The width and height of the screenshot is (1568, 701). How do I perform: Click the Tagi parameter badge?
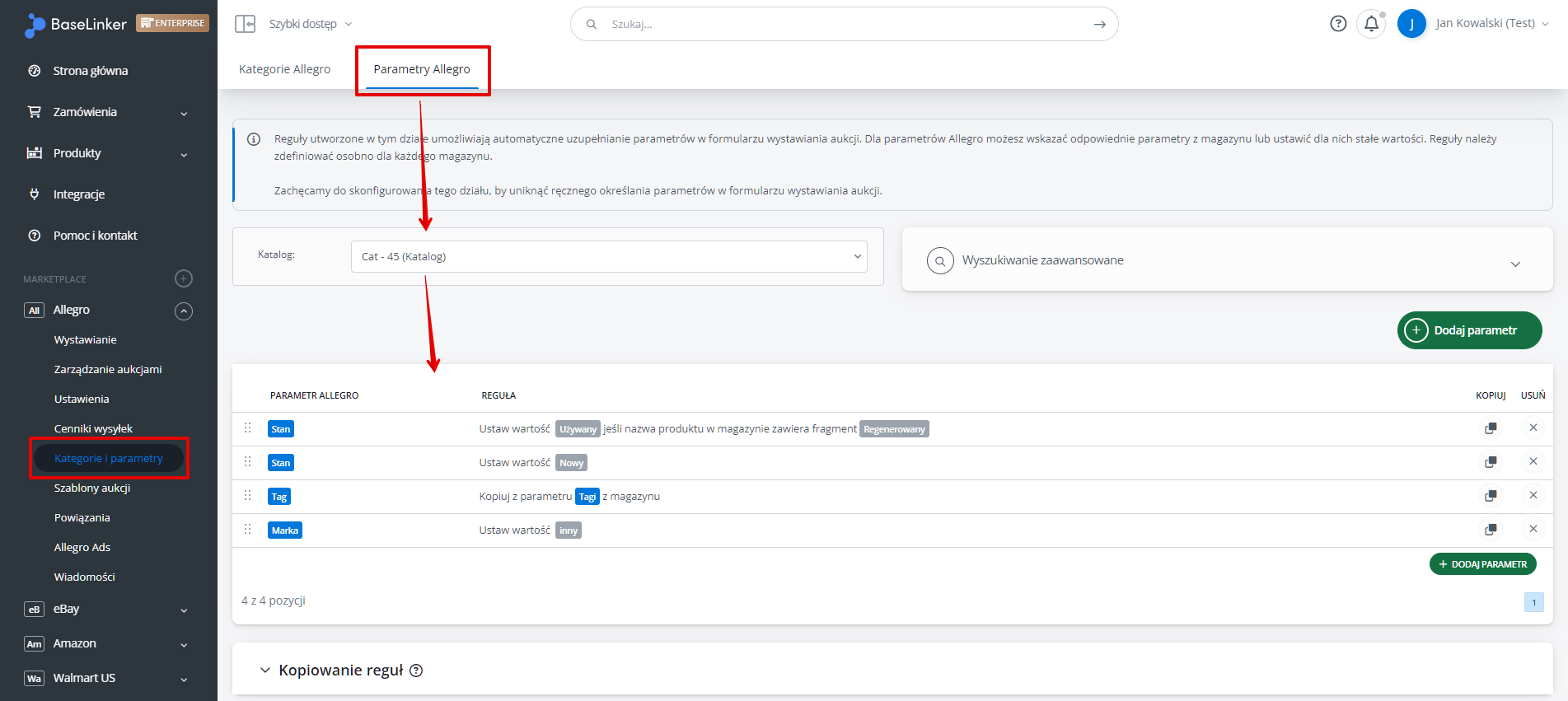pos(587,497)
